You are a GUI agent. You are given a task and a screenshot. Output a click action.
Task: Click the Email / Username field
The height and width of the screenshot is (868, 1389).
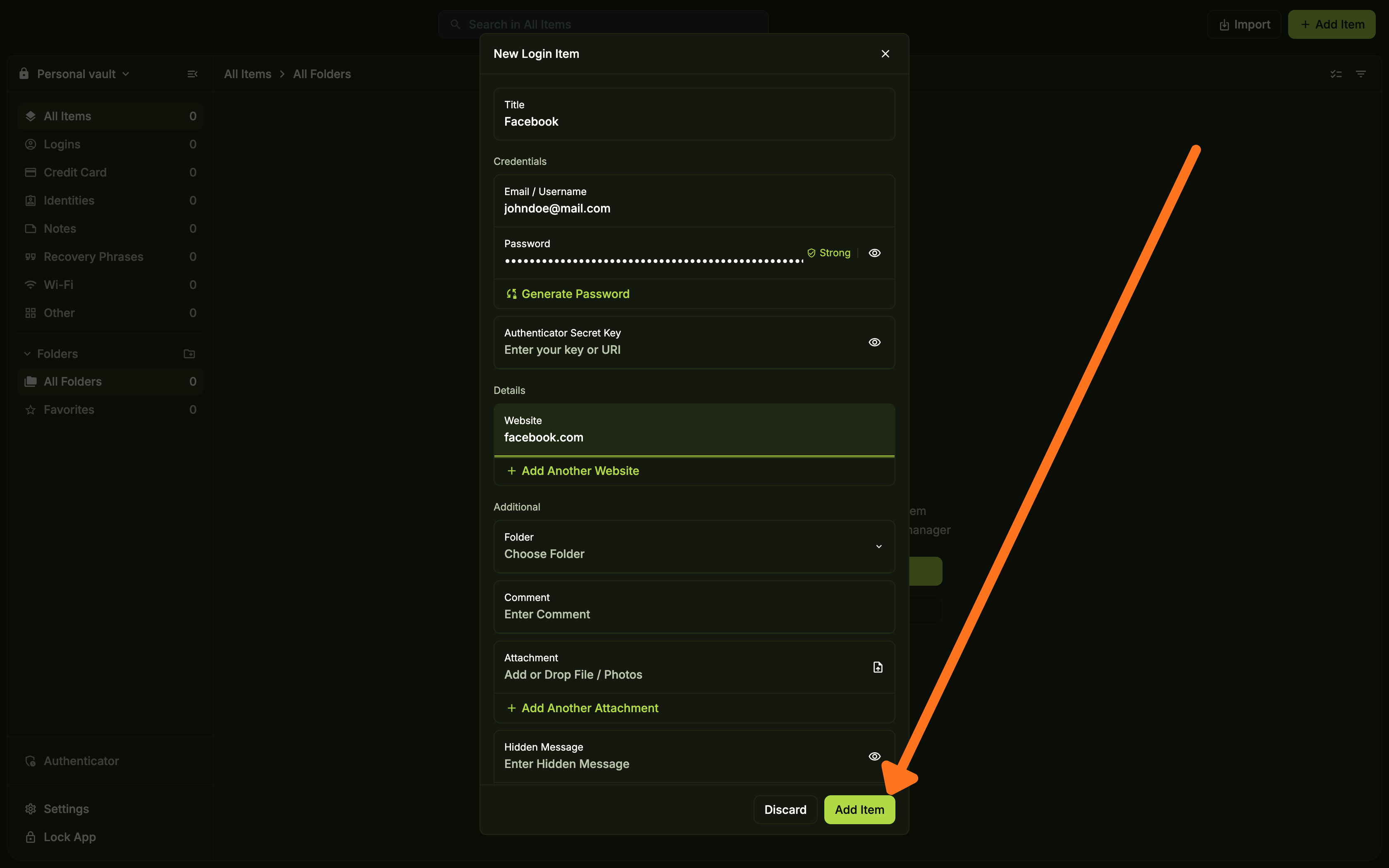(694, 201)
